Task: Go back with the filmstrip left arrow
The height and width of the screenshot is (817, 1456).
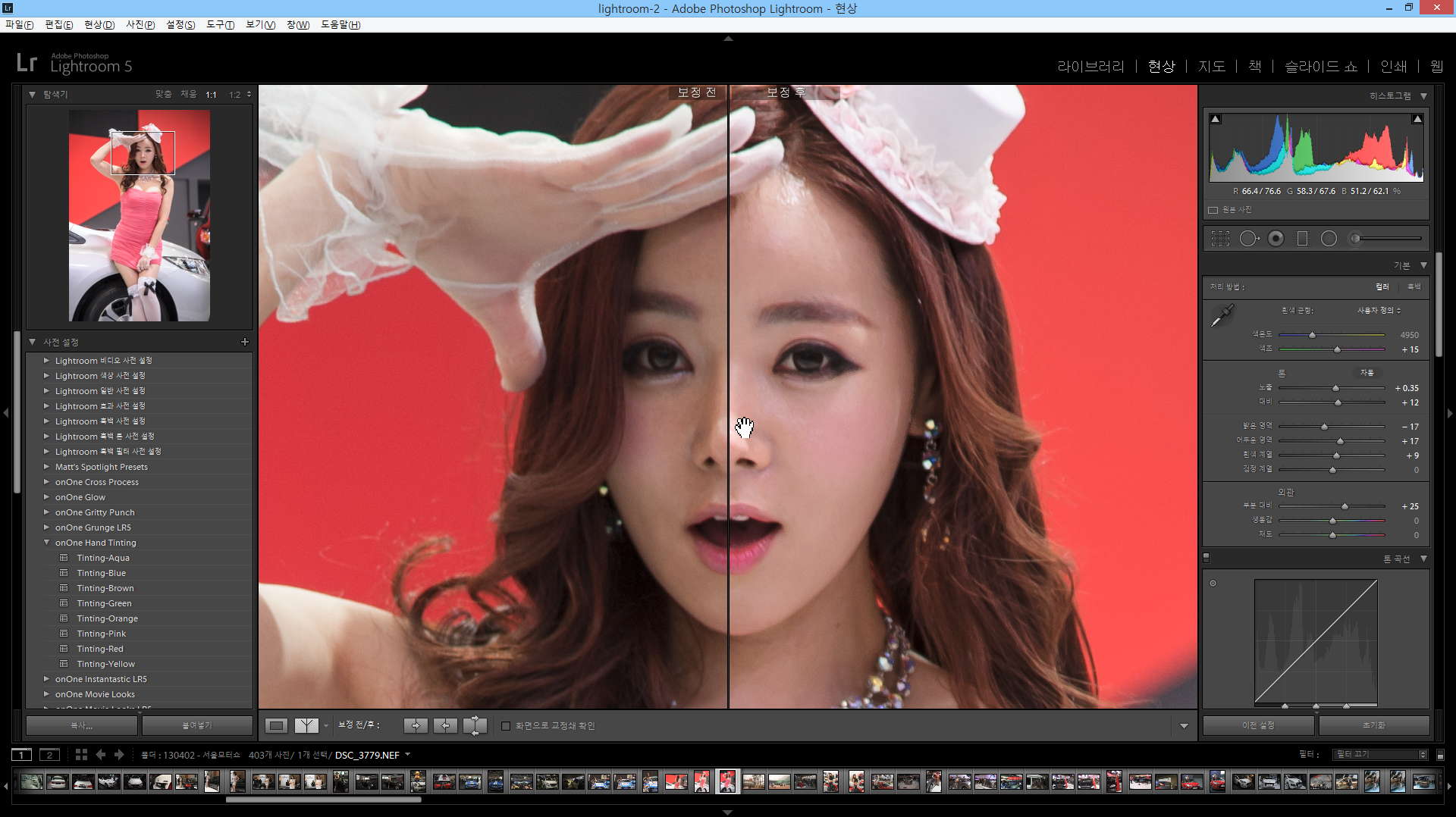Action: [100, 755]
